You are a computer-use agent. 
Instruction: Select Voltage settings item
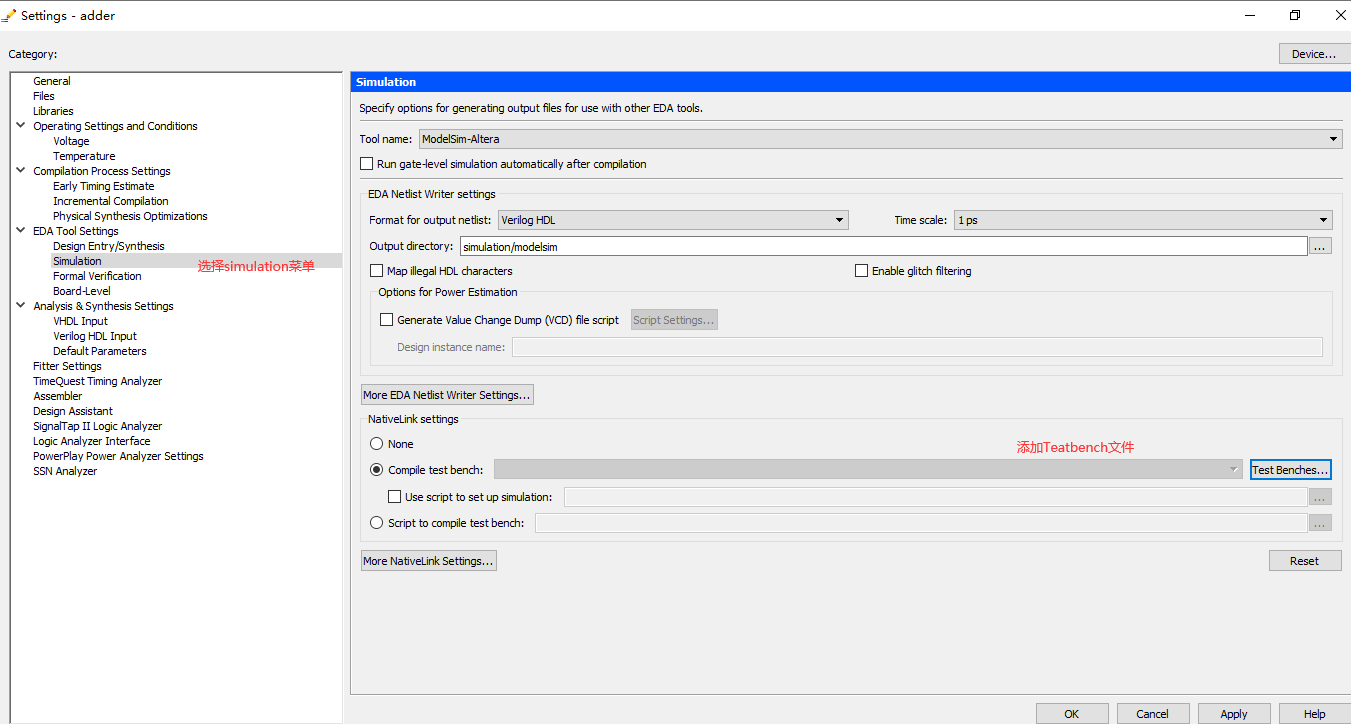pyautogui.click(x=71, y=141)
